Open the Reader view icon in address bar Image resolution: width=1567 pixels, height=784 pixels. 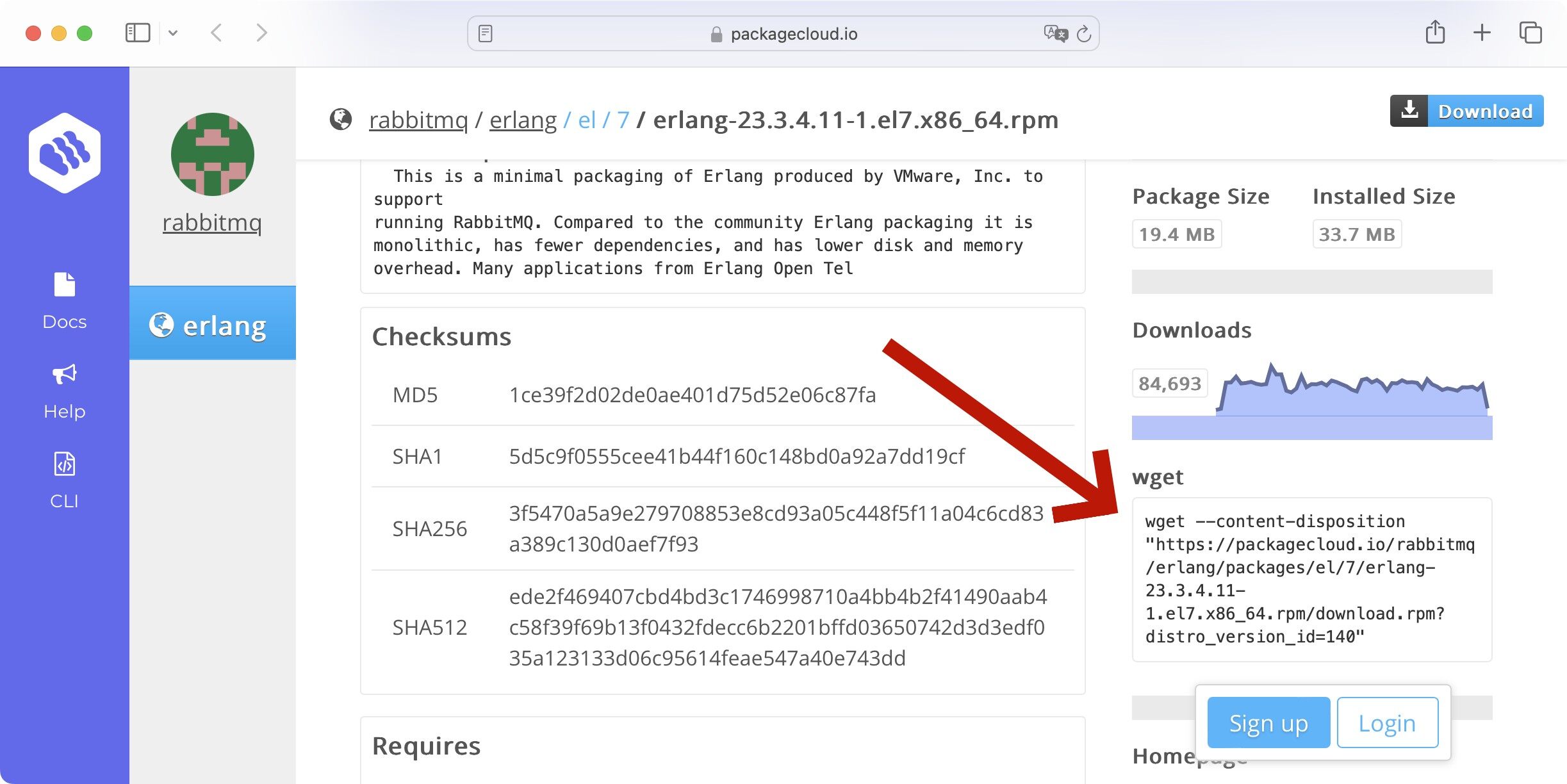486,33
